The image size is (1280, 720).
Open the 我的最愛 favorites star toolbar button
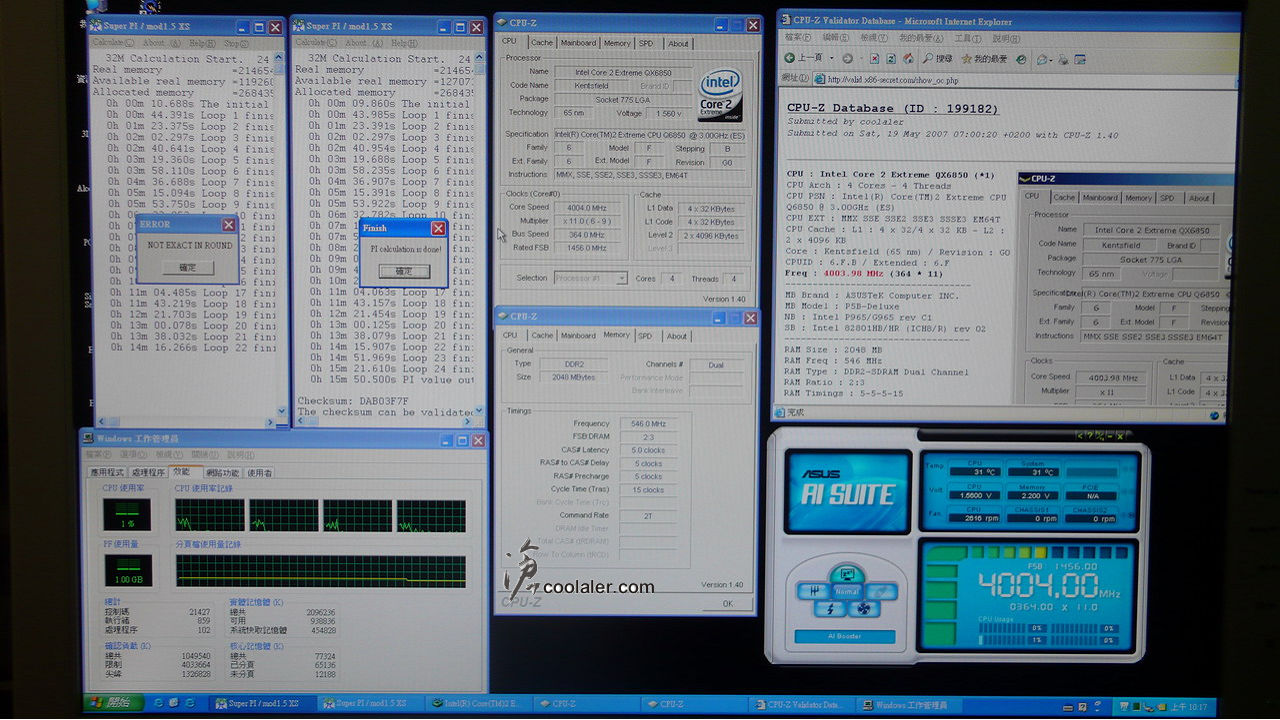(x=984, y=59)
